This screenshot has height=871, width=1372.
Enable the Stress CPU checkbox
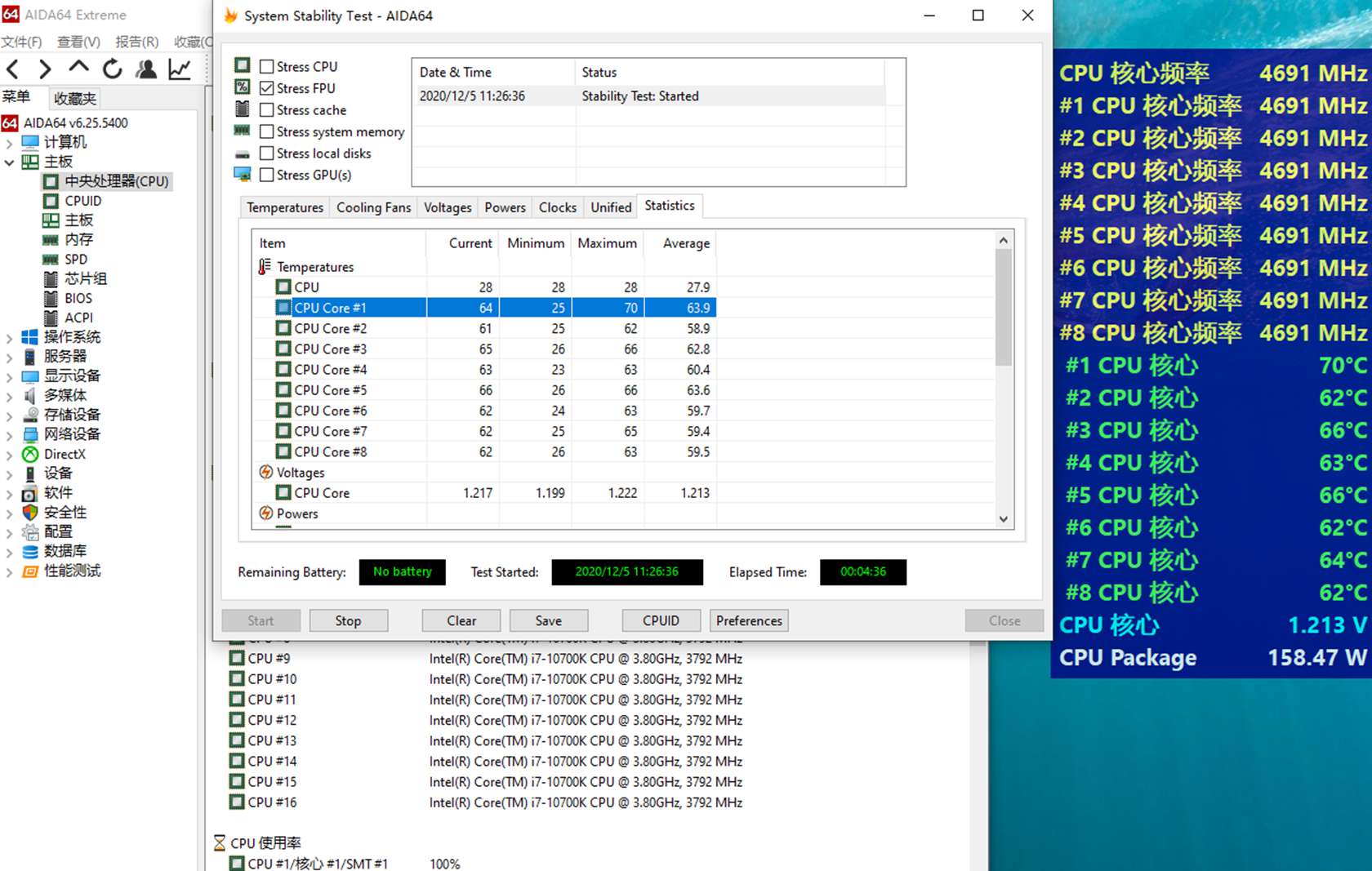267,67
